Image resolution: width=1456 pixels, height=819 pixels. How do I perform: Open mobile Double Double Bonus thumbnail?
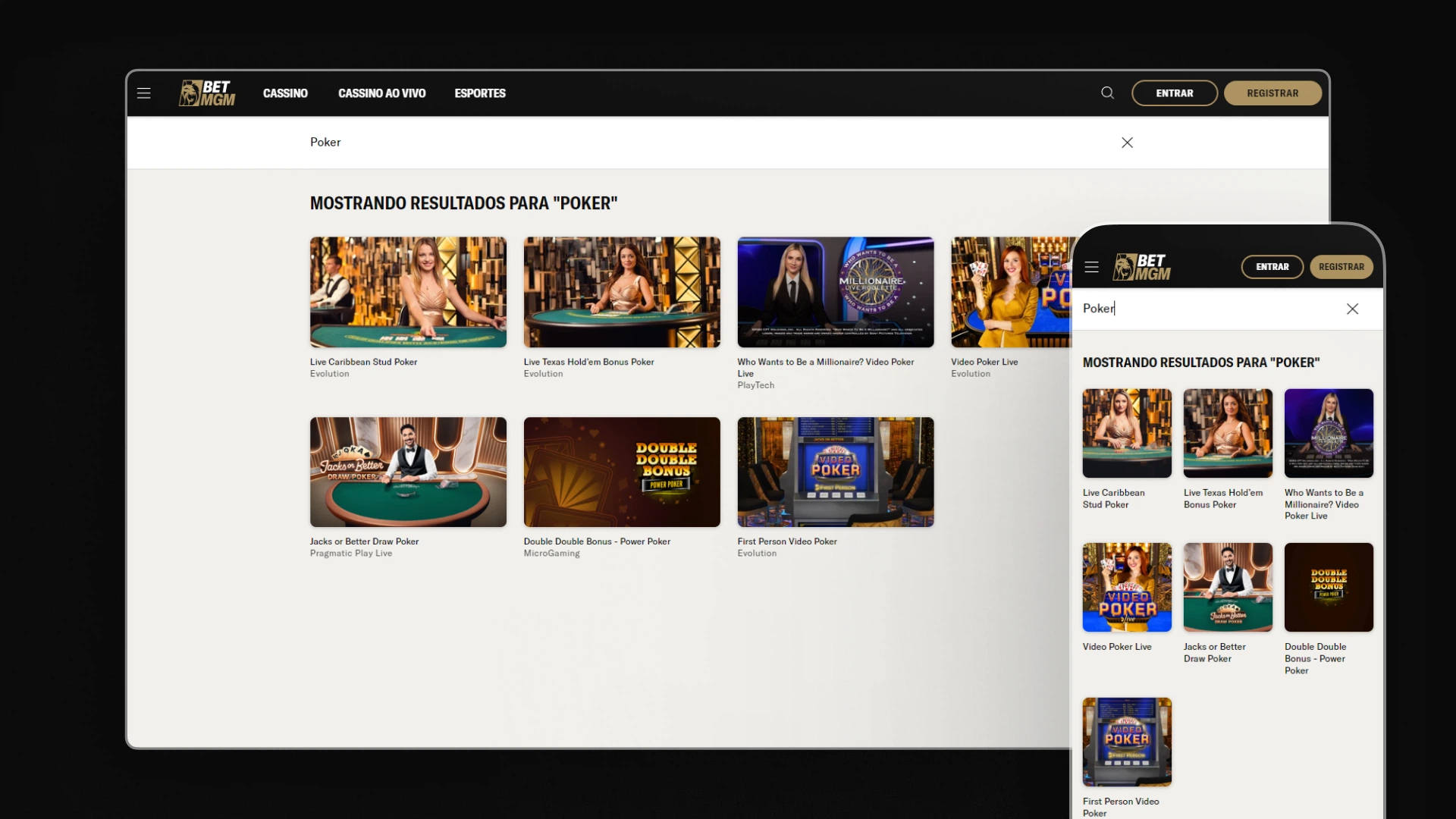tap(1329, 587)
